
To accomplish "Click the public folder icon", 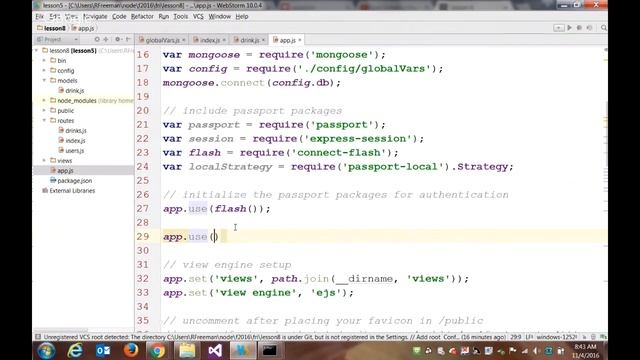I will tap(53, 110).
